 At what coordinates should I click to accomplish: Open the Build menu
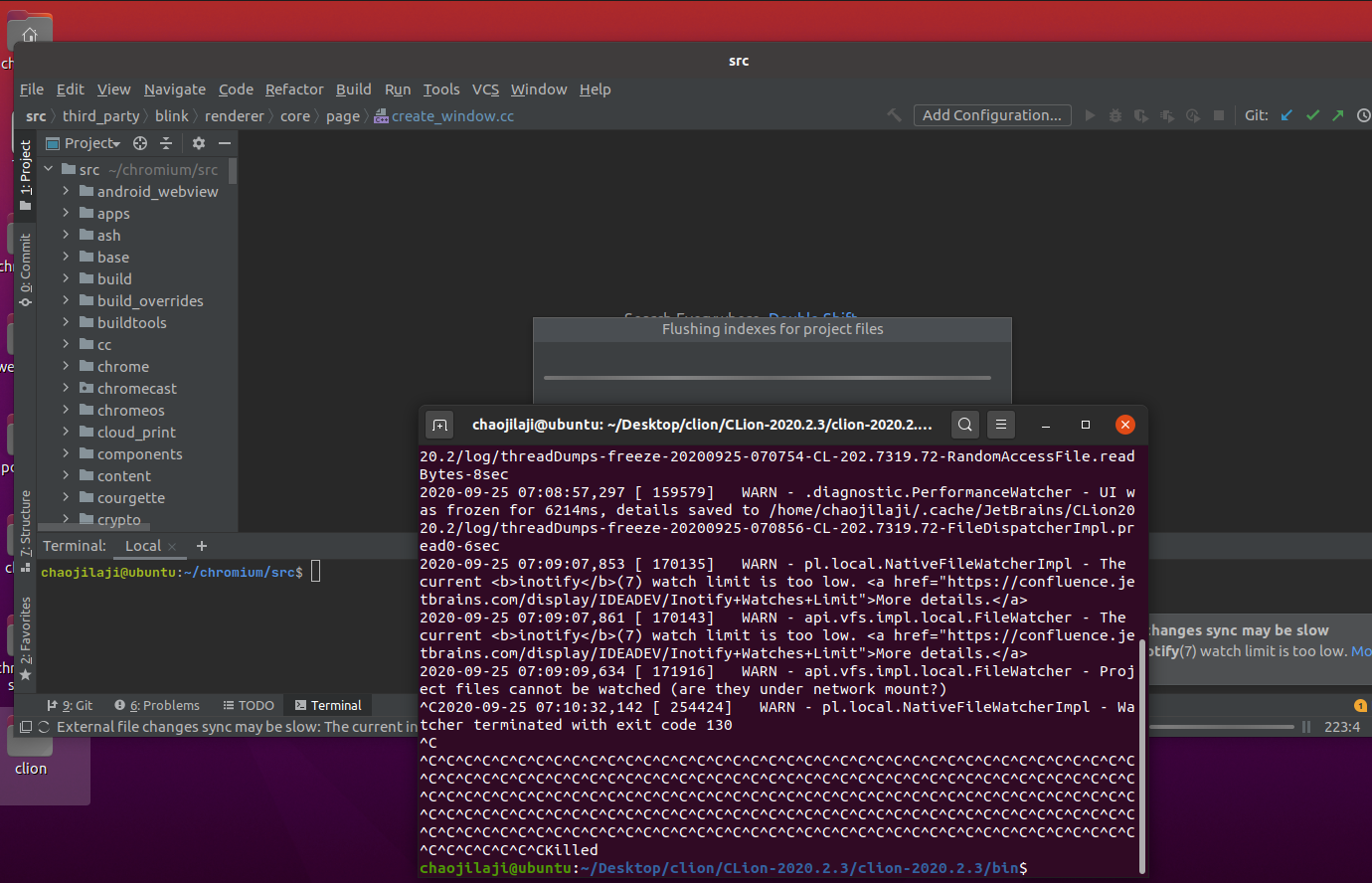[x=354, y=89]
